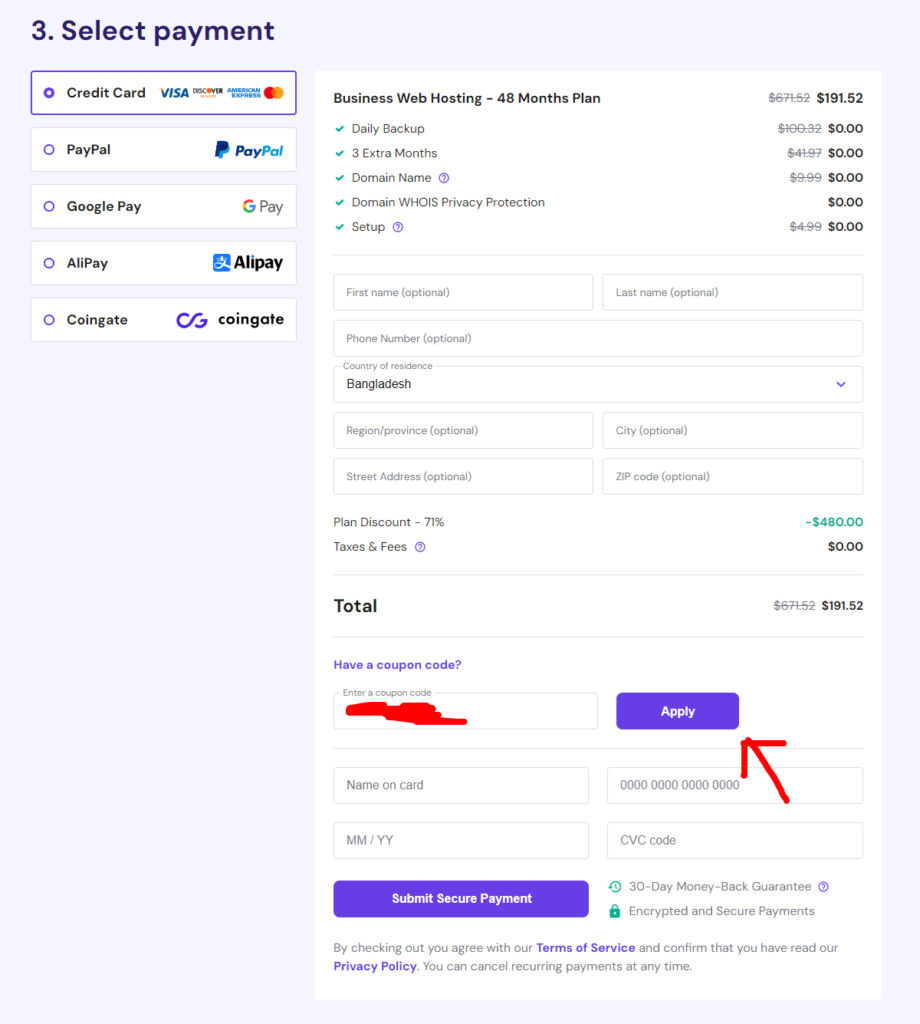
Task: Click the Name on card field
Action: pos(461,786)
